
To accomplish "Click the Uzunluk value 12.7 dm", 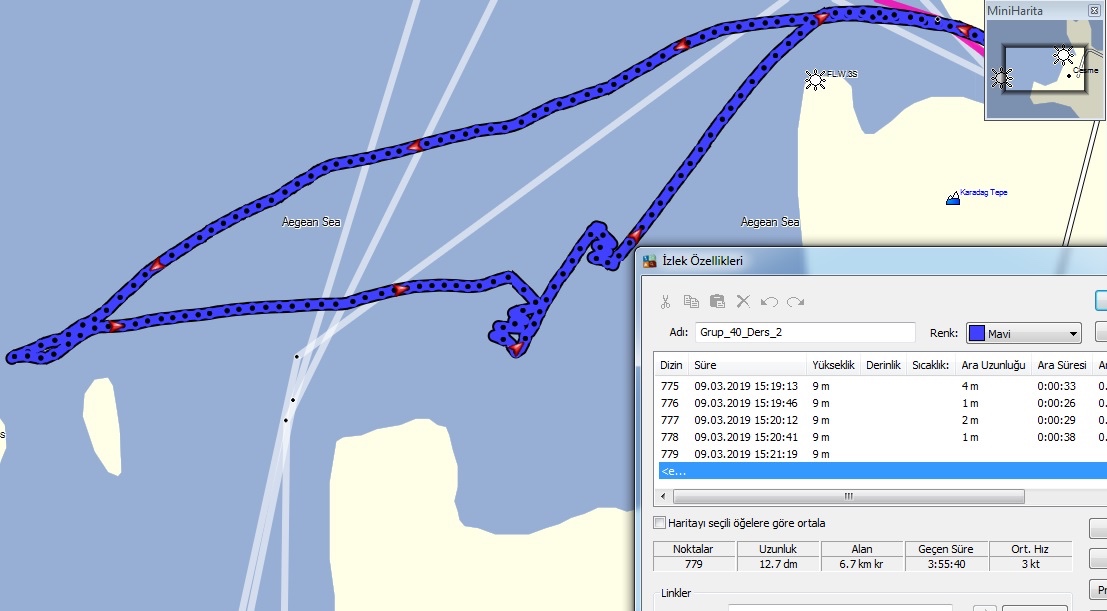I will [x=778, y=564].
